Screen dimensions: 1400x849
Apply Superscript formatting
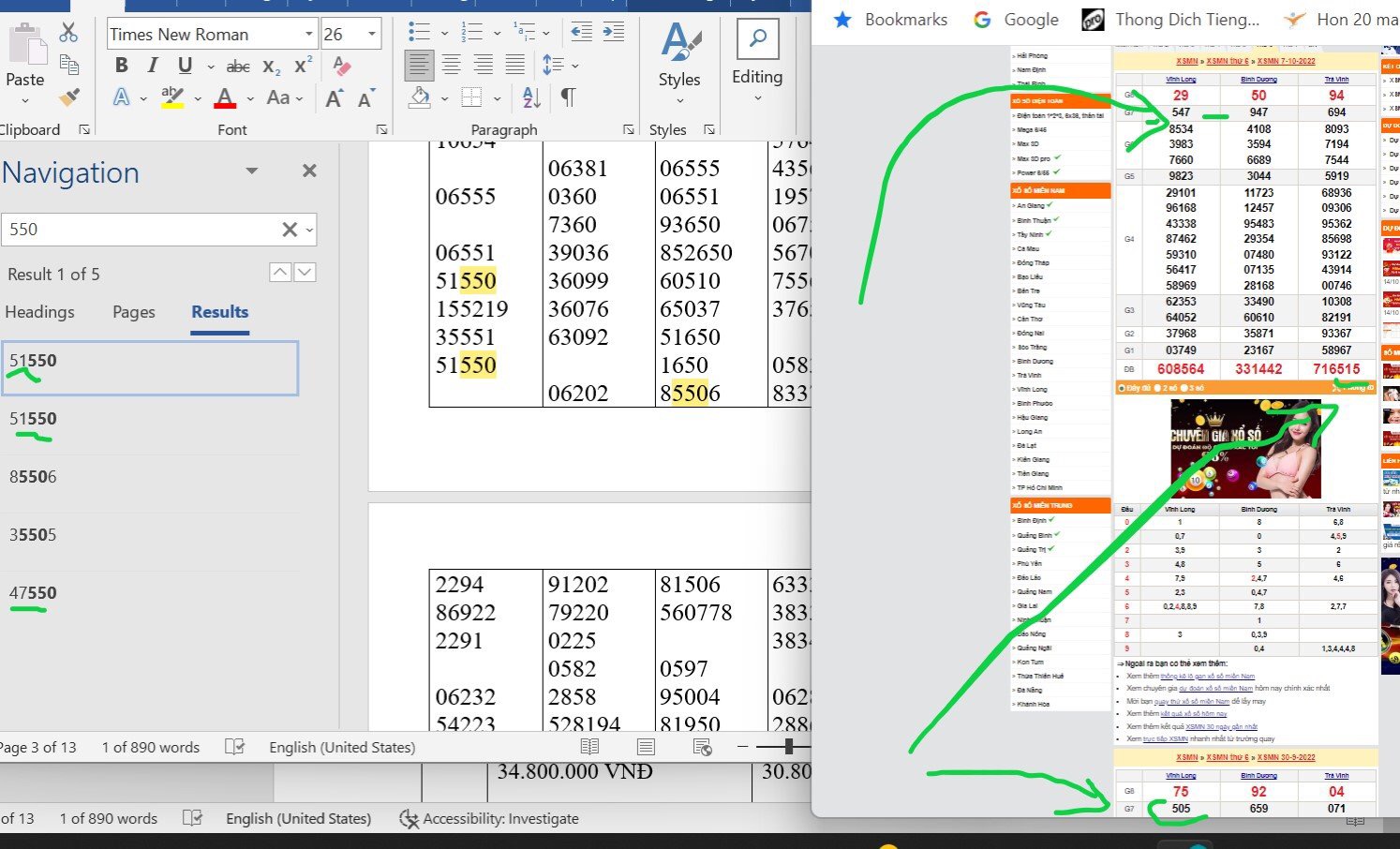click(303, 66)
